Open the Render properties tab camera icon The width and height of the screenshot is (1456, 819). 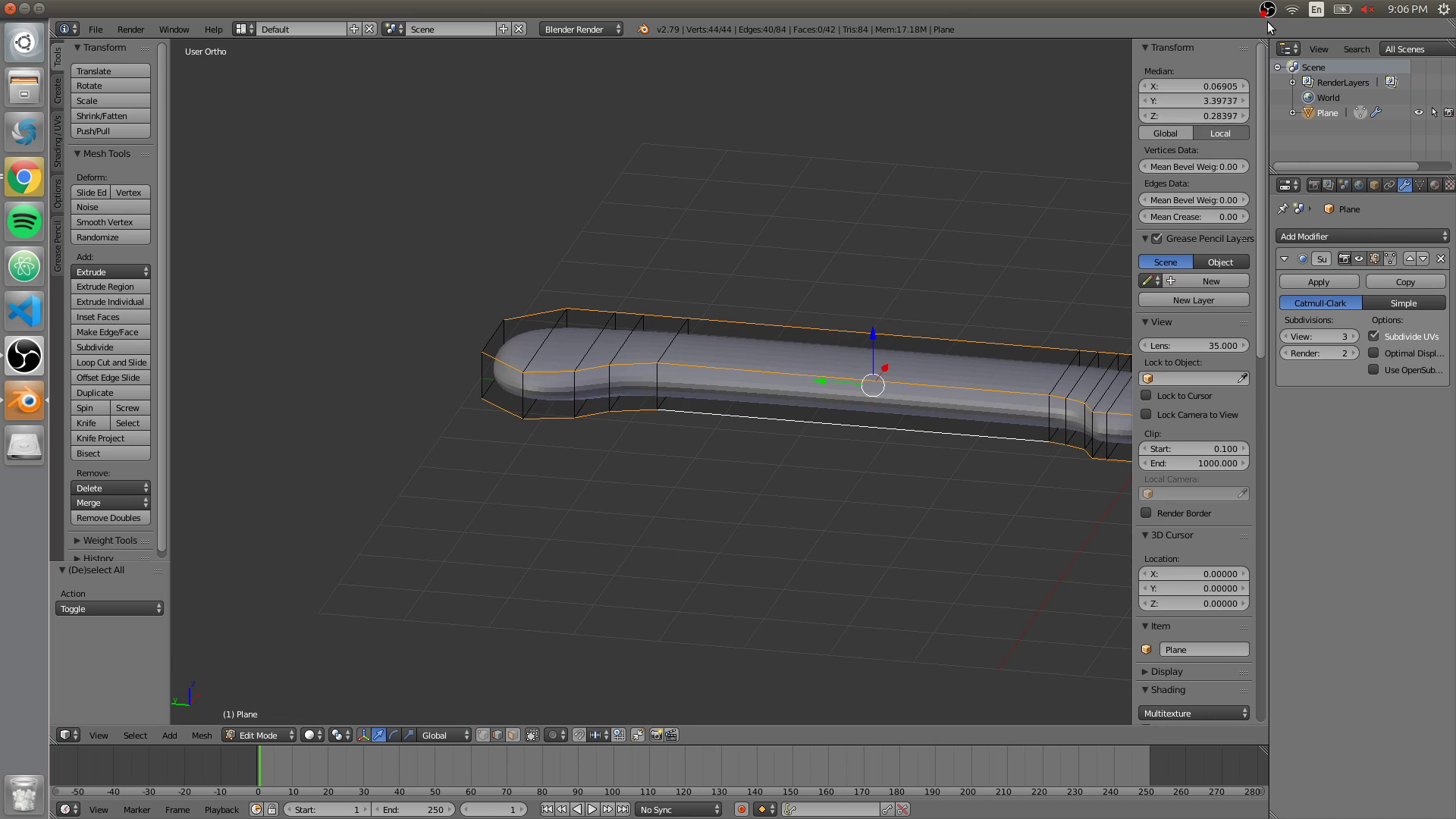[1314, 185]
